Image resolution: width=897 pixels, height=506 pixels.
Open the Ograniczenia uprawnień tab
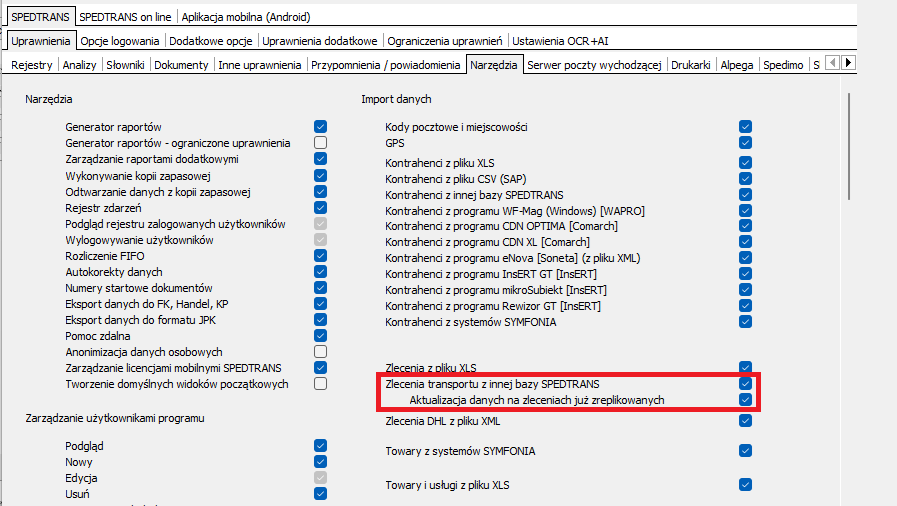pyautogui.click(x=445, y=41)
